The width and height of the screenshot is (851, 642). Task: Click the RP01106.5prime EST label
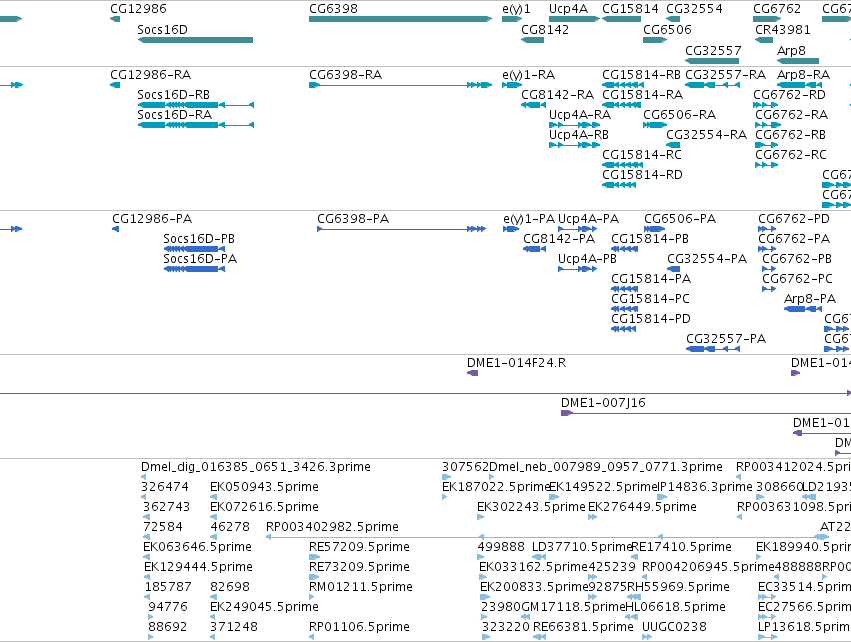[x=359, y=627]
